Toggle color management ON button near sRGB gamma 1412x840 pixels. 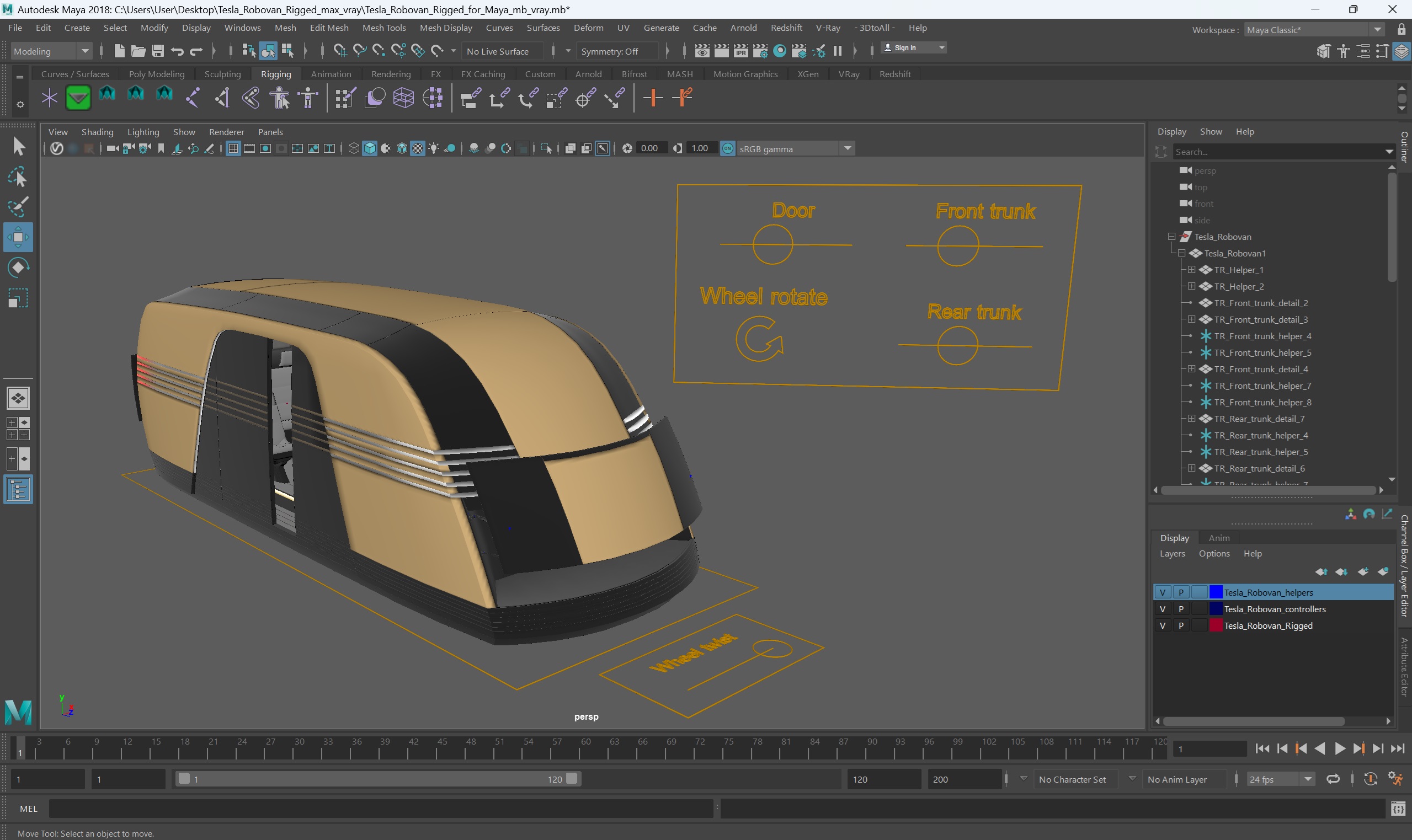point(727,148)
